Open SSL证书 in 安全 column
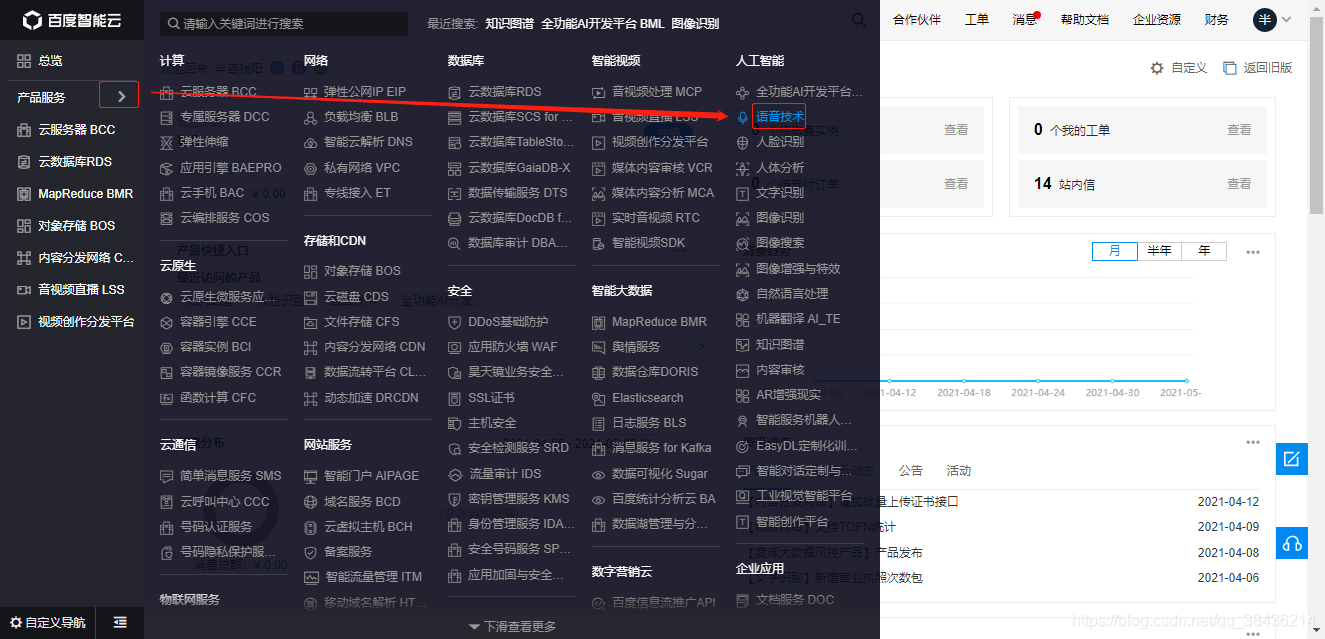The width and height of the screenshot is (1325, 639). (491, 398)
